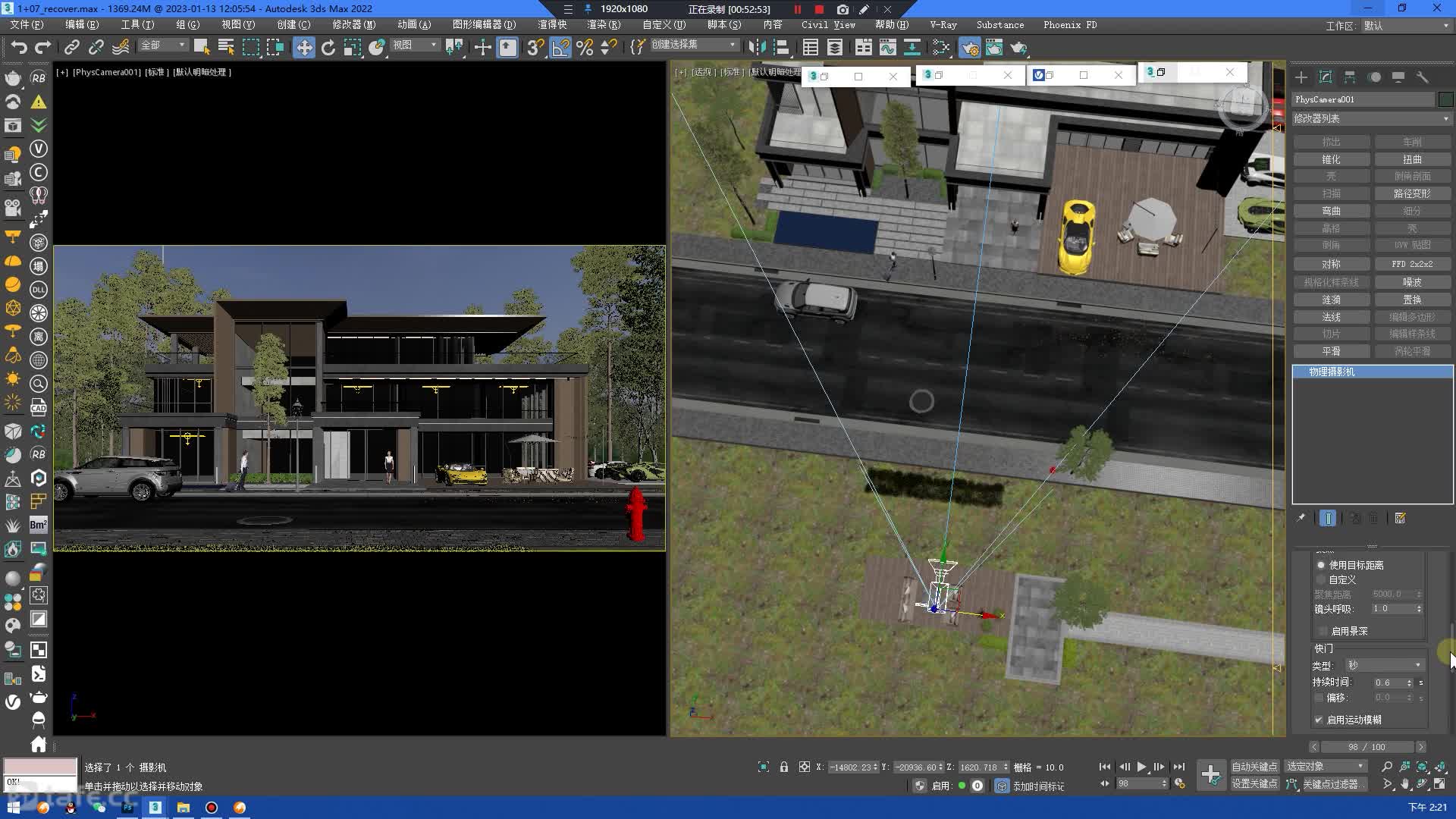Open the Curve Editor from toolbar

[x=888, y=48]
